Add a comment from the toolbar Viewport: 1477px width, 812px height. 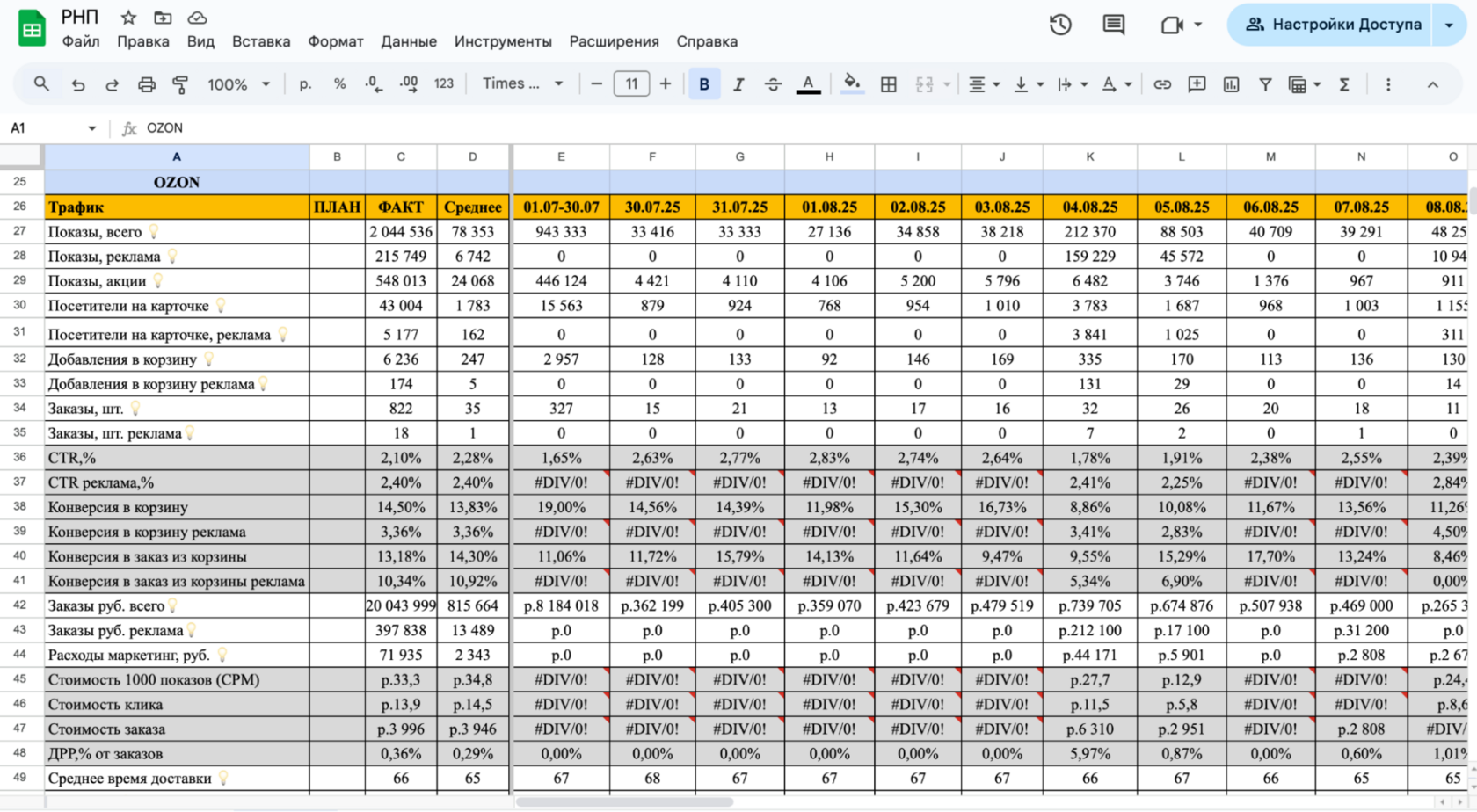coord(1197,84)
